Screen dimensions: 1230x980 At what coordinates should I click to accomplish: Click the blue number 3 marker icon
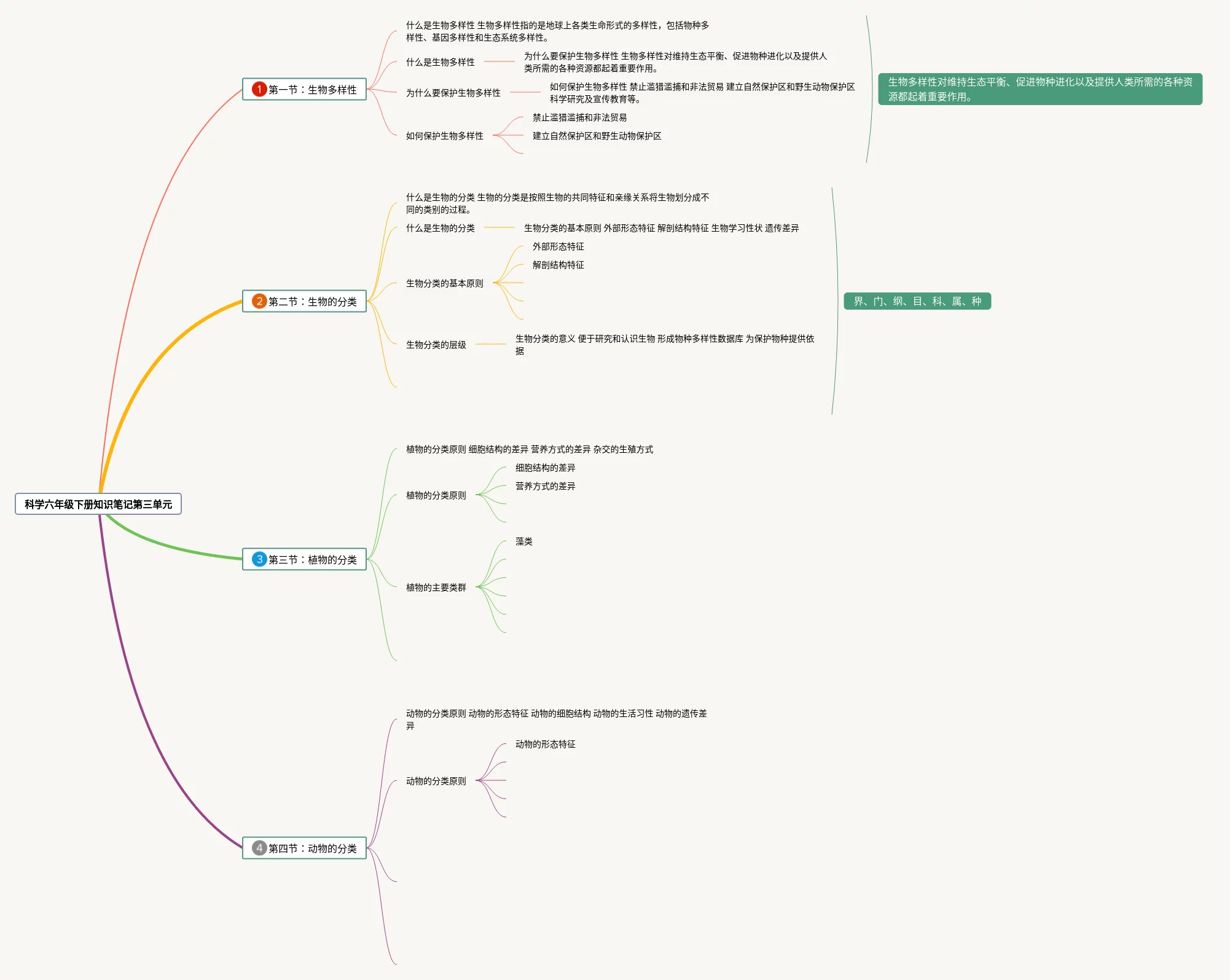pyautogui.click(x=259, y=559)
